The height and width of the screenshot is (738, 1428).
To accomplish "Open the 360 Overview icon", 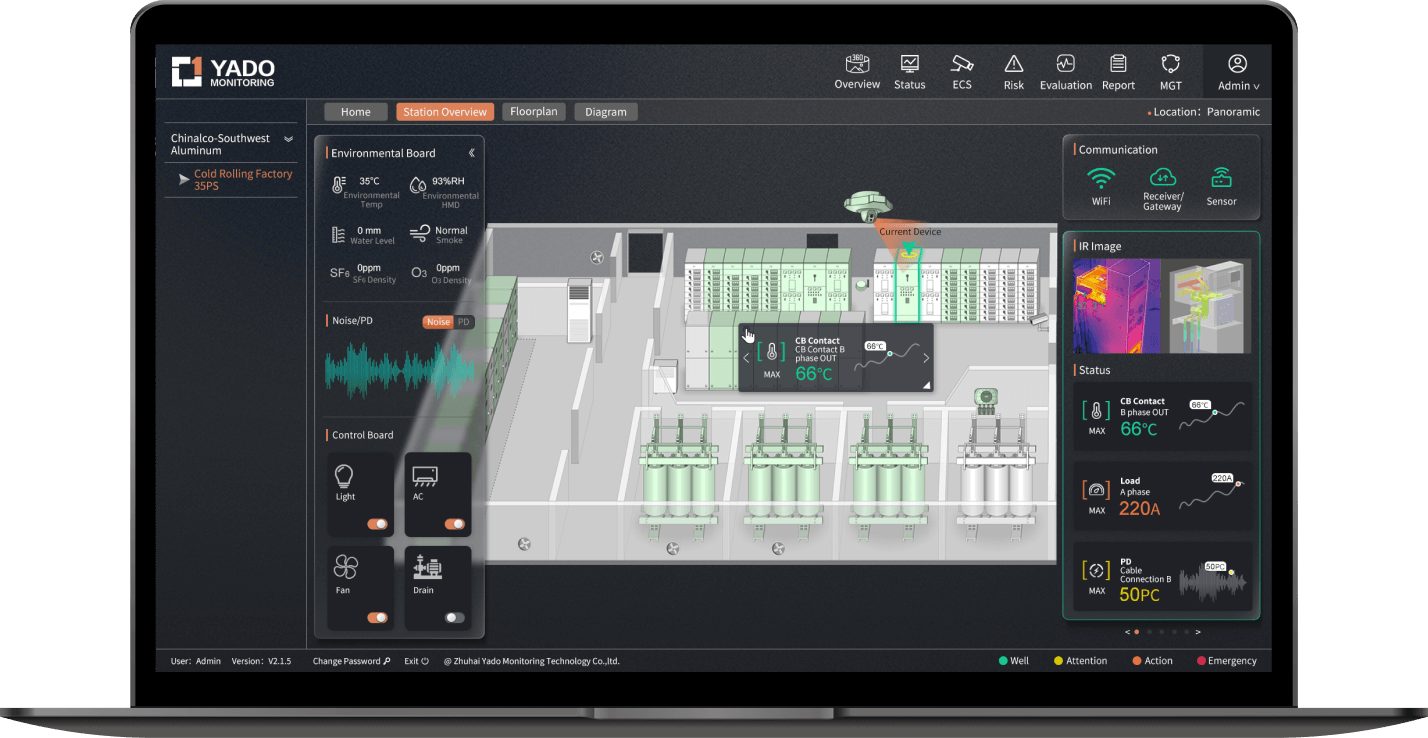I will point(857,64).
